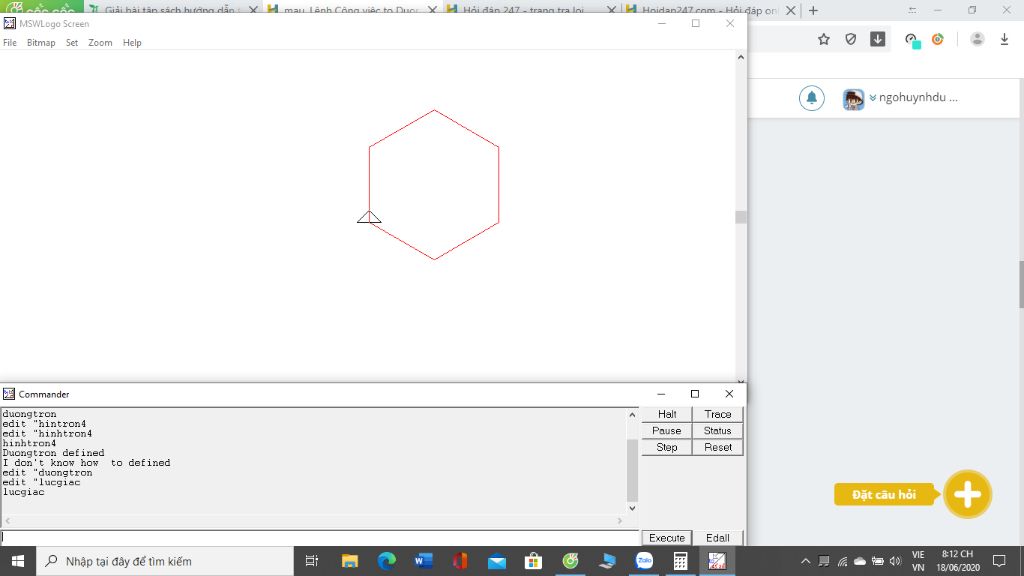Open the Bitmap menu
This screenshot has width=1024, height=576.
pos(41,42)
